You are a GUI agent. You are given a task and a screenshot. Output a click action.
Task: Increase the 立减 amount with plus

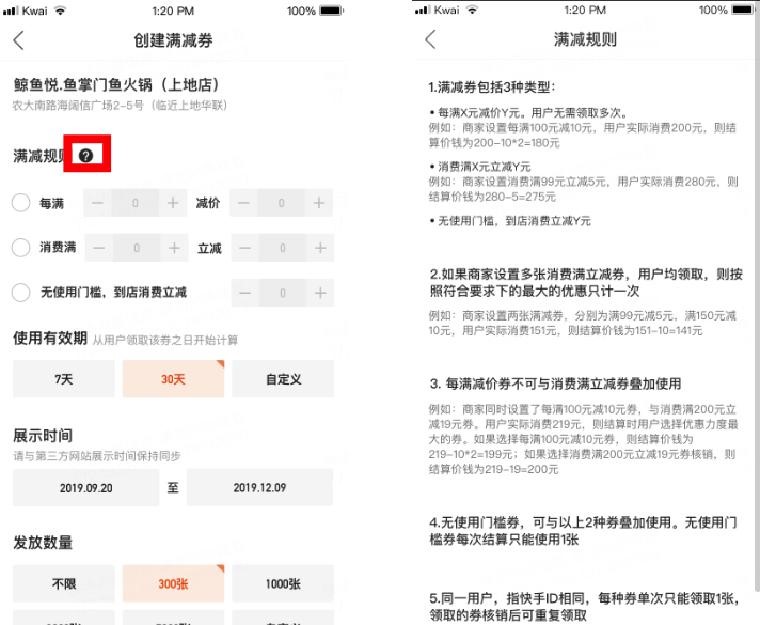320,248
